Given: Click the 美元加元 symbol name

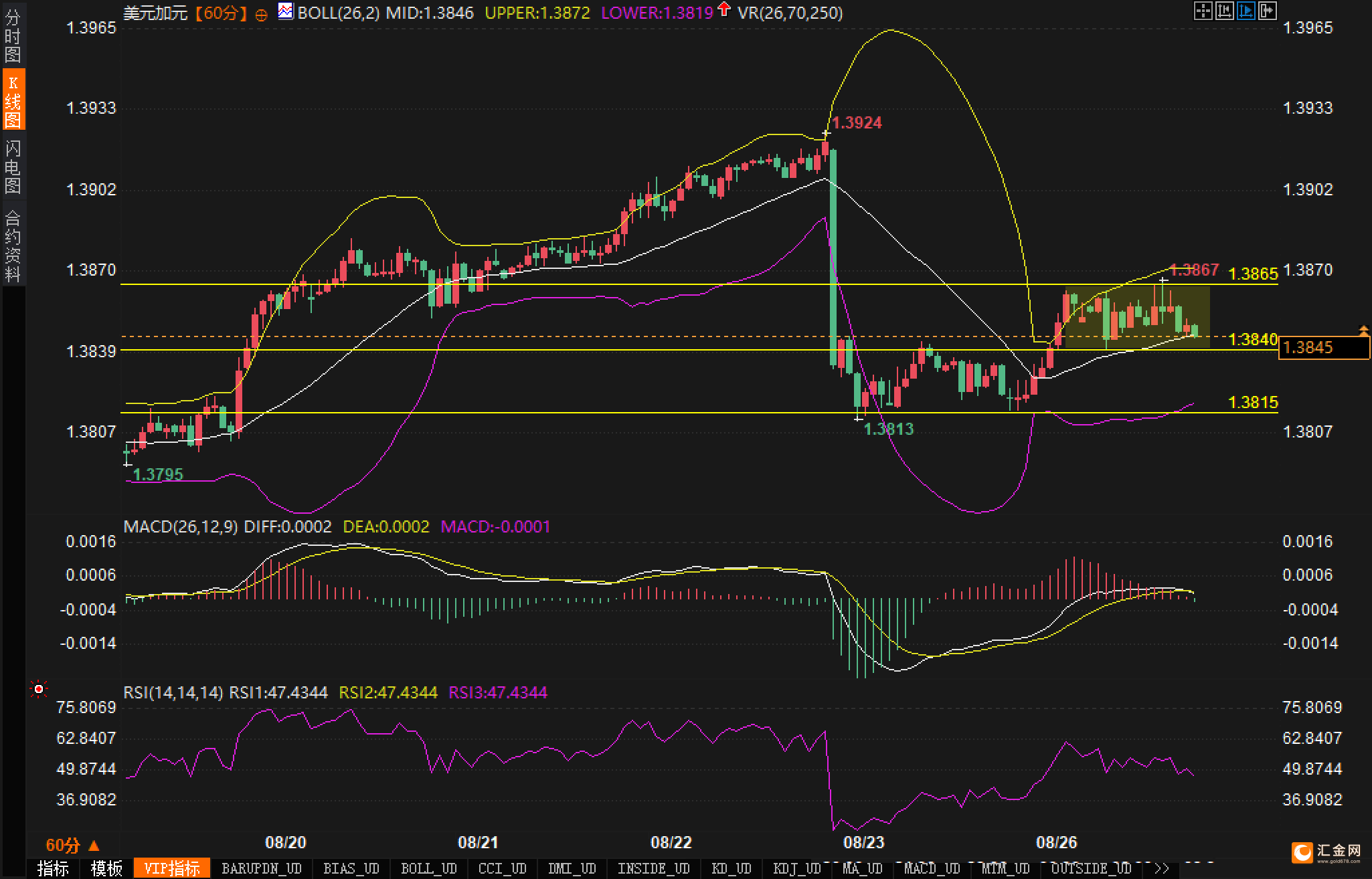Looking at the screenshot, I should click(155, 13).
